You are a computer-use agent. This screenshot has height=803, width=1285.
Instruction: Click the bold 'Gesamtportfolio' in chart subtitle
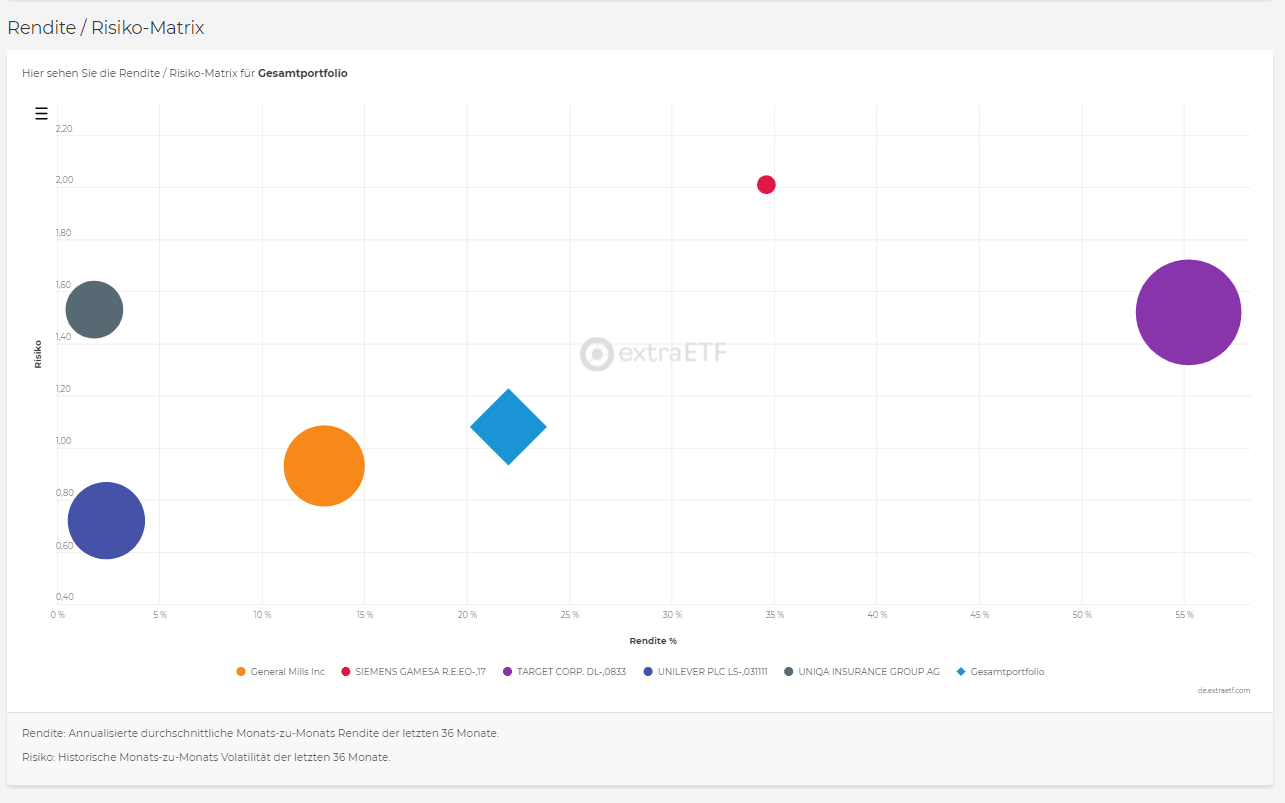click(x=303, y=73)
